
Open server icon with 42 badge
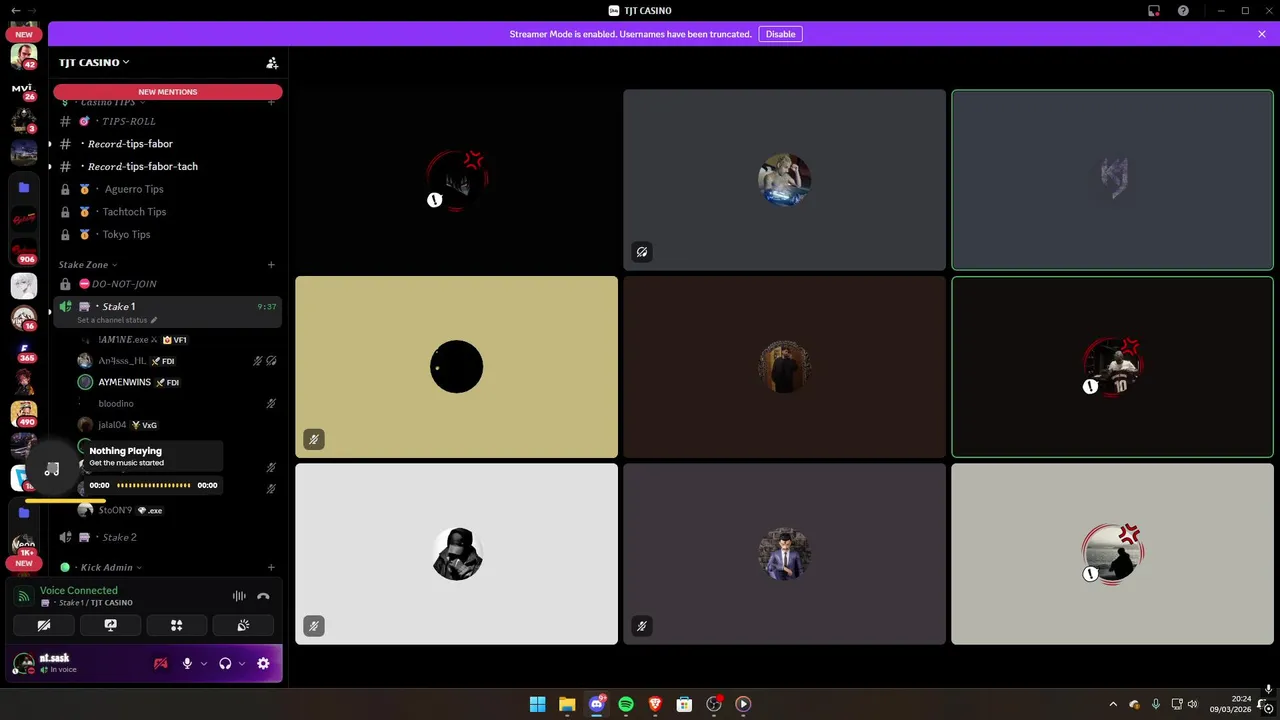(24, 57)
